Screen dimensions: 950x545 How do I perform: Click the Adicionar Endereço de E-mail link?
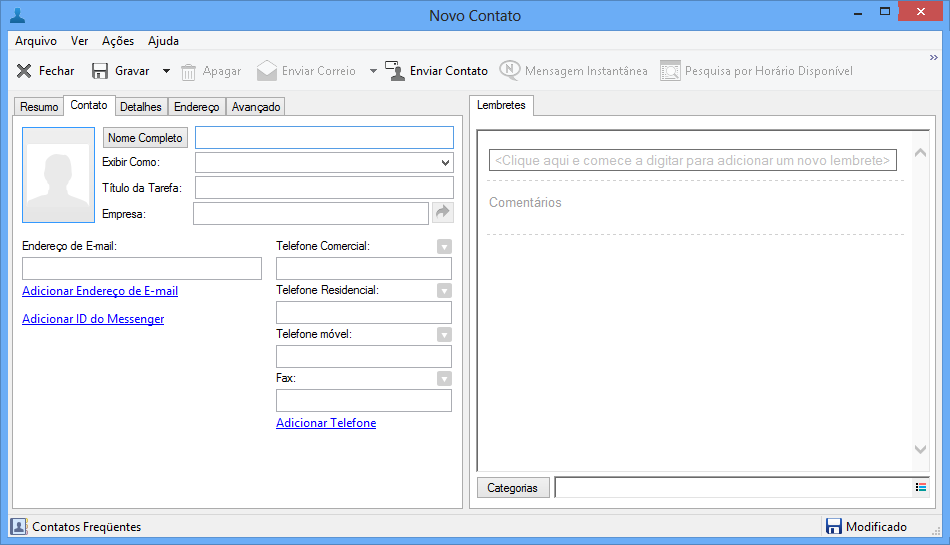pyautogui.click(x=100, y=291)
